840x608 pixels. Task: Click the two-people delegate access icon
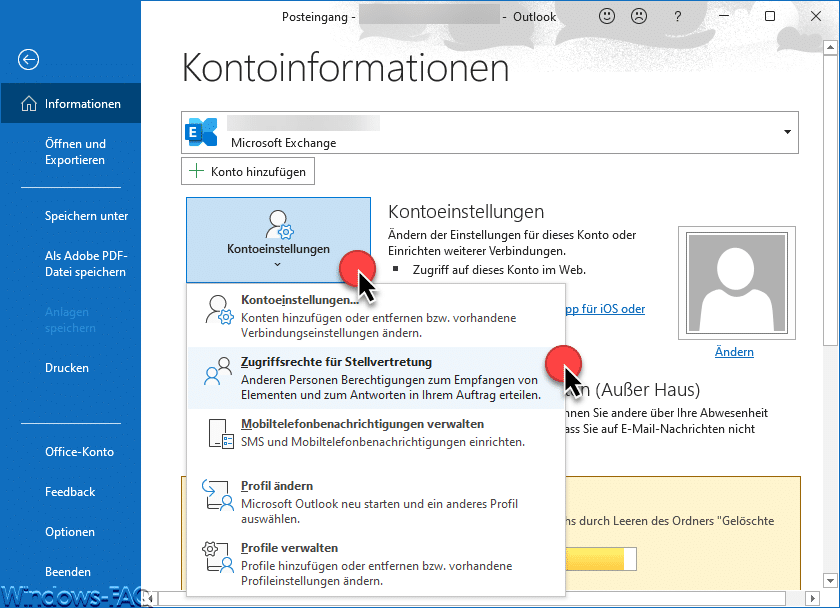pyautogui.click(x=218, y=371)
